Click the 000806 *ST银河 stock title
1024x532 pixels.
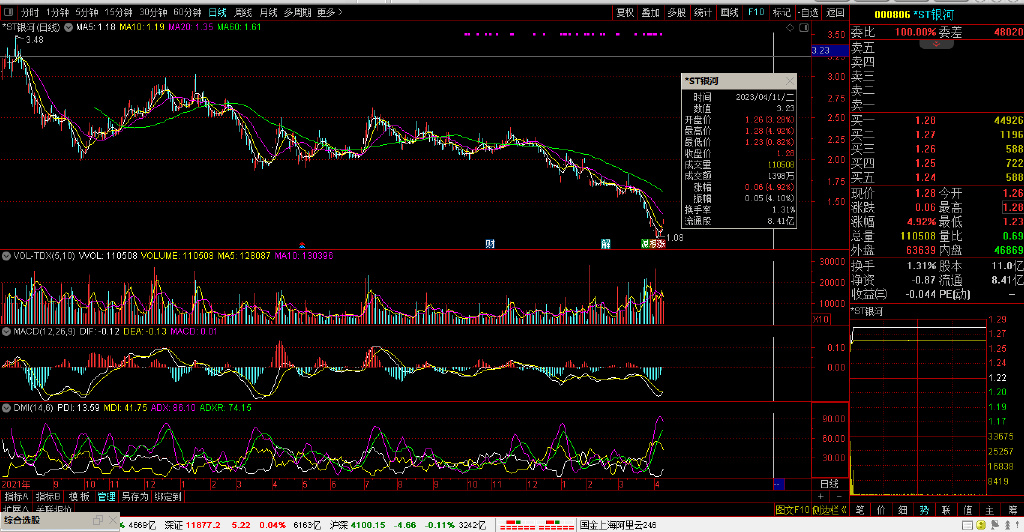[914, 14]
